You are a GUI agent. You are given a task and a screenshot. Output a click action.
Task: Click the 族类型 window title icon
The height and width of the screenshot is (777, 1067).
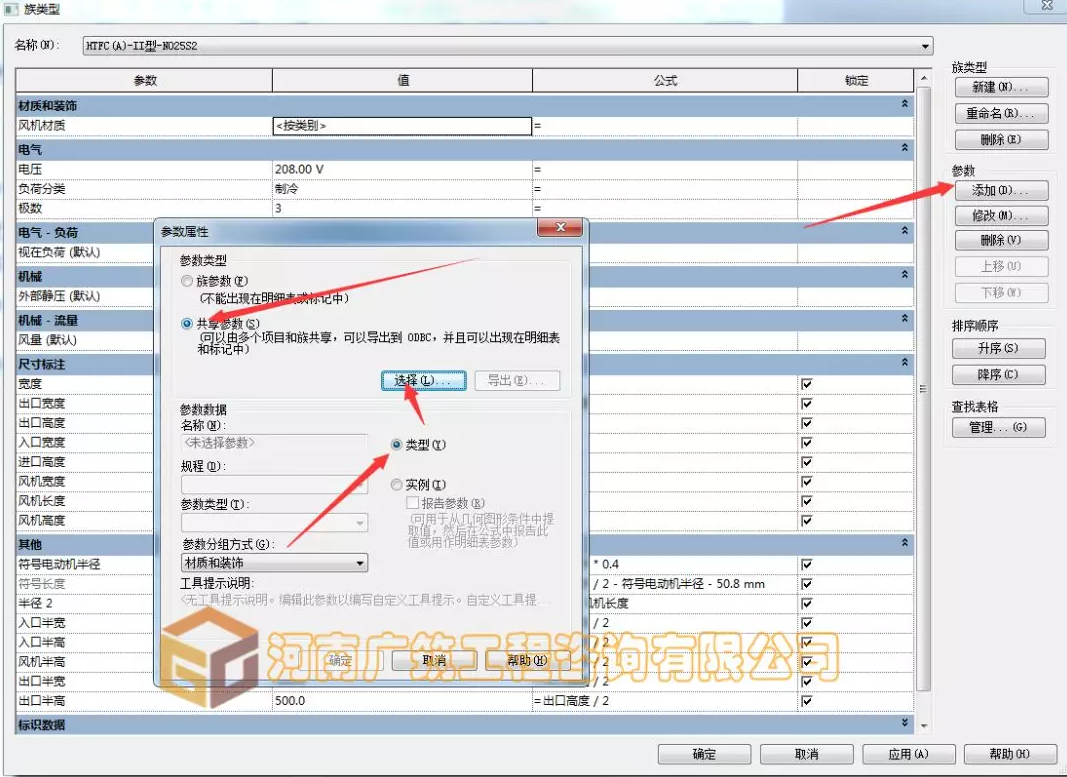pos(12,8)
